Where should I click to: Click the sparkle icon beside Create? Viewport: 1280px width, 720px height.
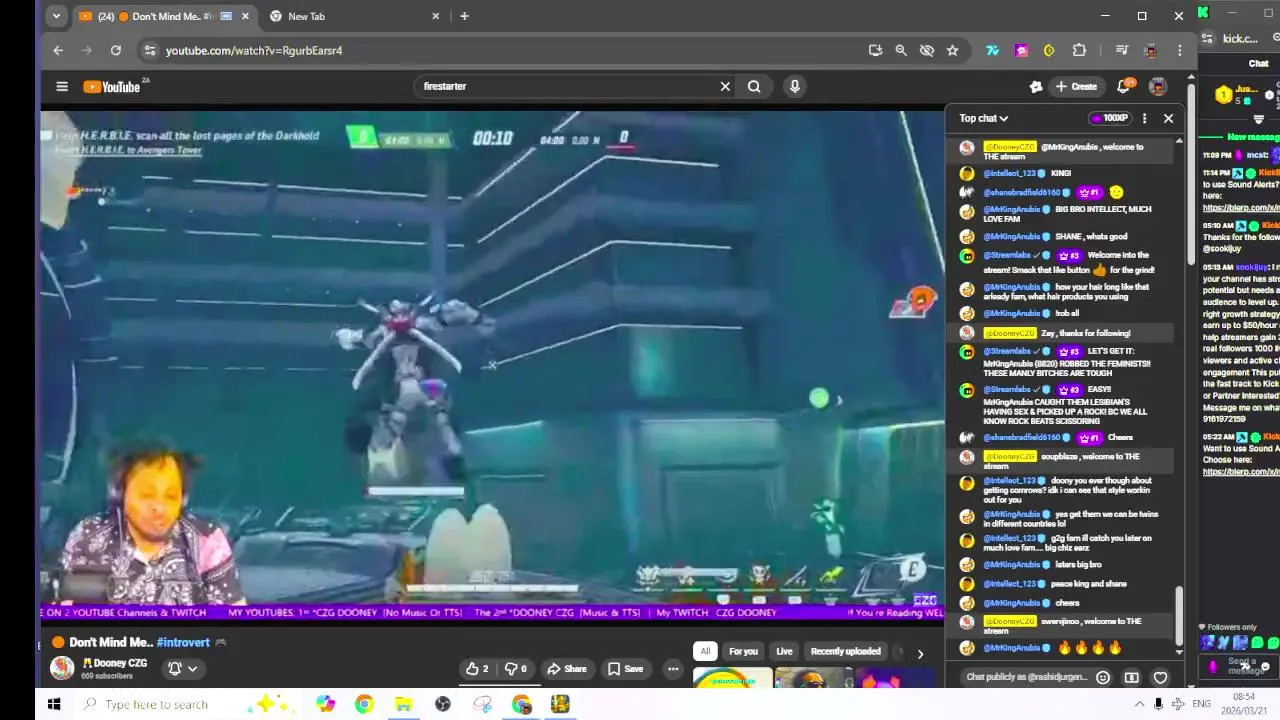coord(1036,87)
